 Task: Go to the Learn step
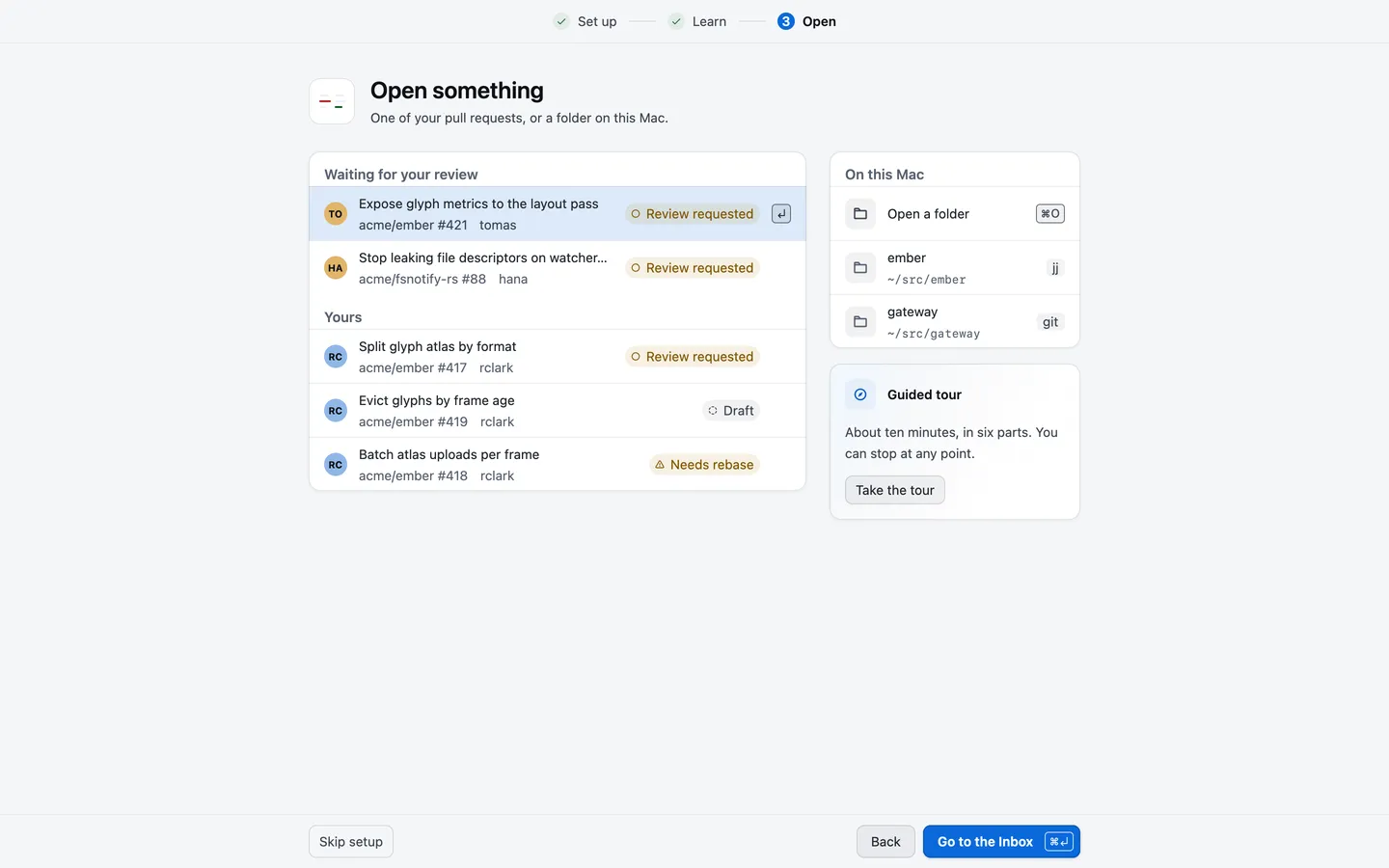pos(697,21)
